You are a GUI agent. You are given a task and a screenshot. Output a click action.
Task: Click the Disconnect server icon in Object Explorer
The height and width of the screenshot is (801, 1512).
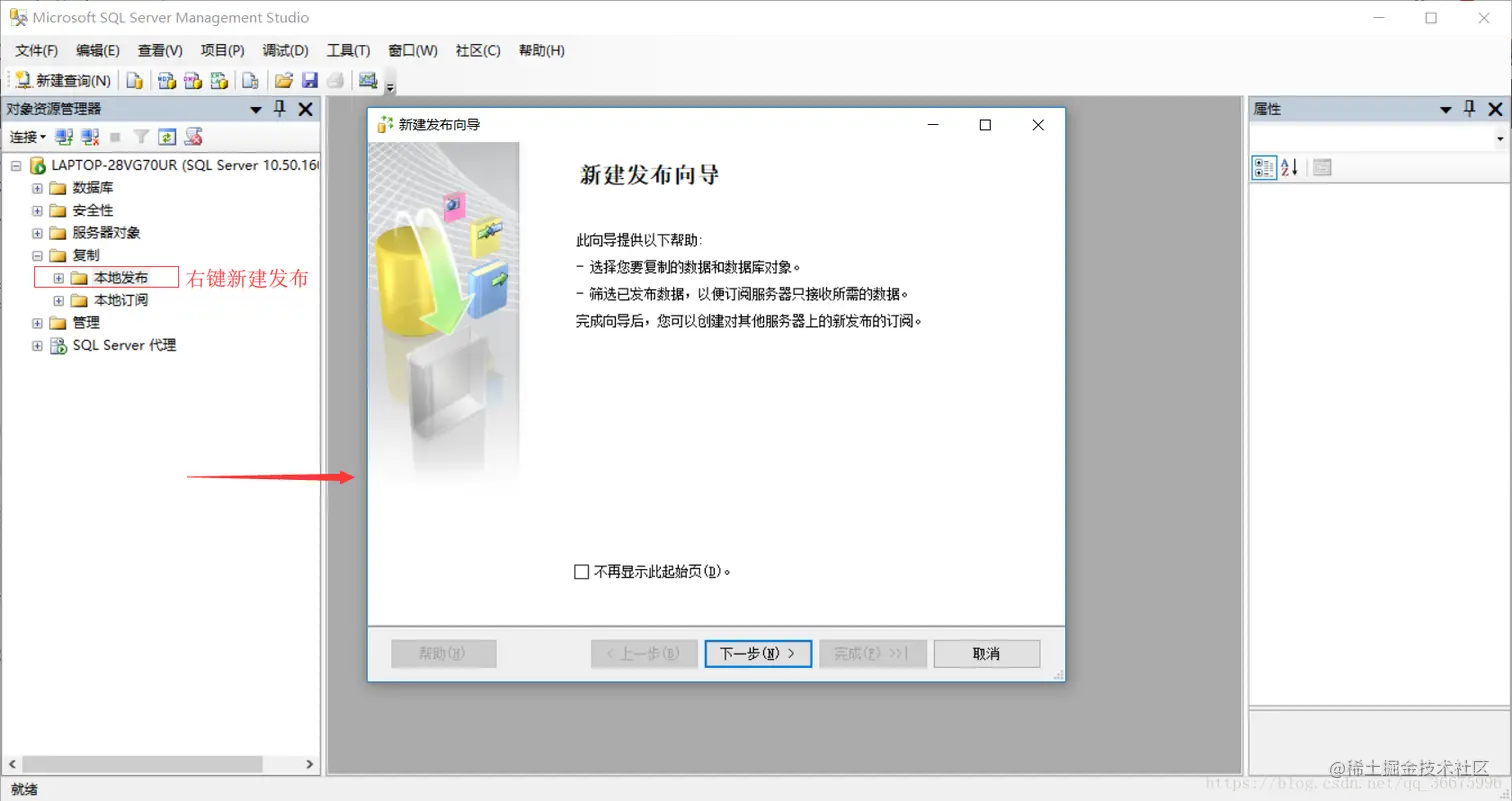point(89,136)
